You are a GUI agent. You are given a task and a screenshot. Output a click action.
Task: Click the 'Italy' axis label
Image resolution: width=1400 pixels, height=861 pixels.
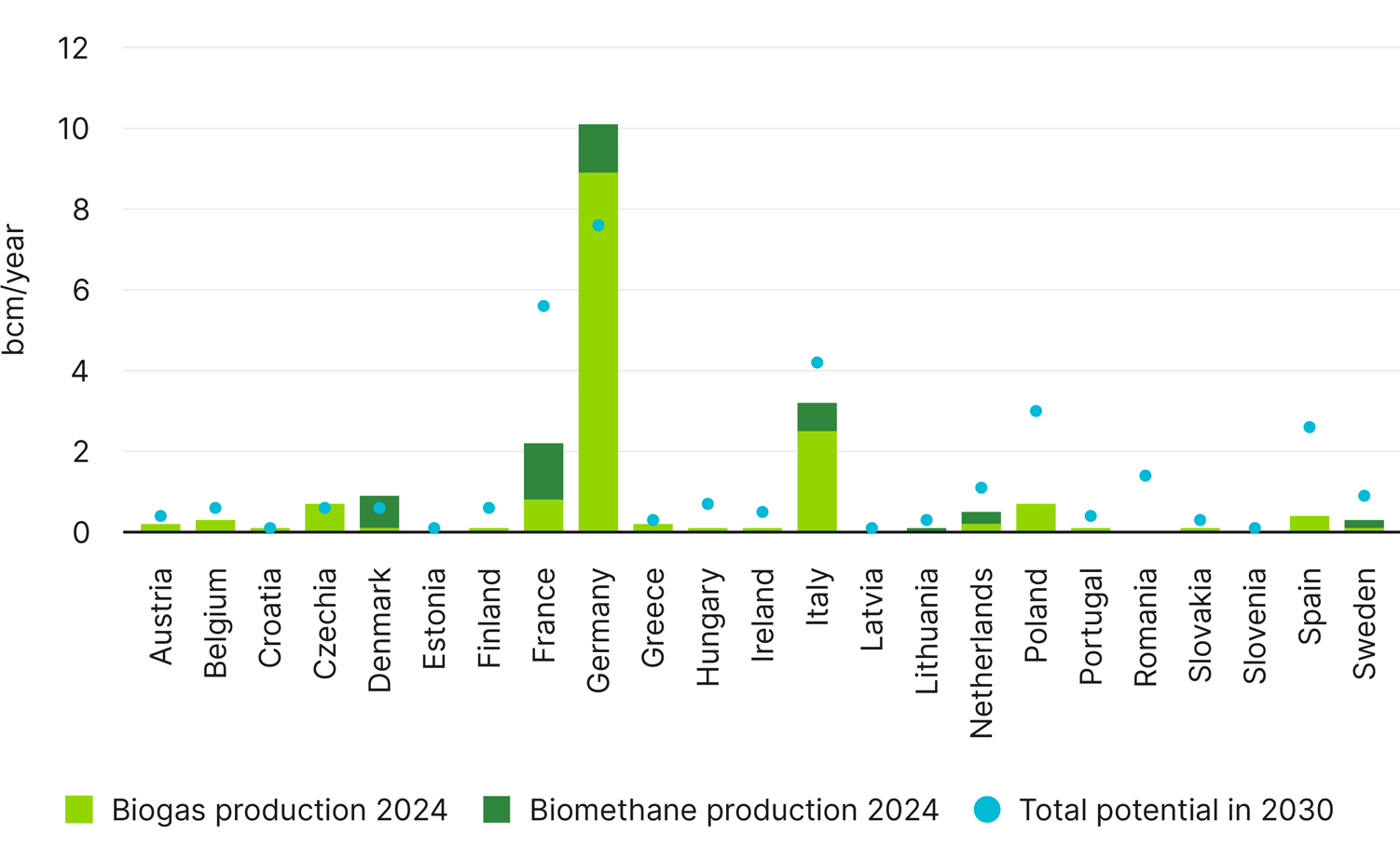pyautogui.click(x=817, y=596)
